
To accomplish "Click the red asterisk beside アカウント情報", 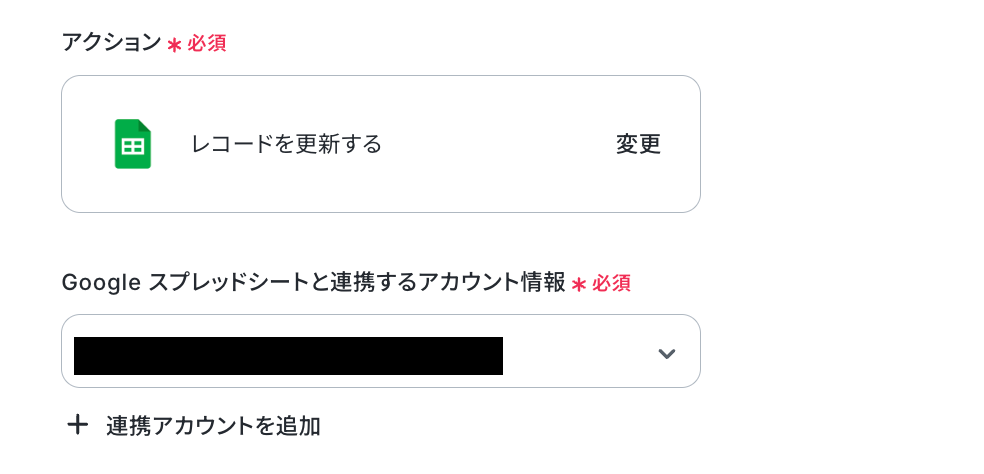I will [578, 284].
